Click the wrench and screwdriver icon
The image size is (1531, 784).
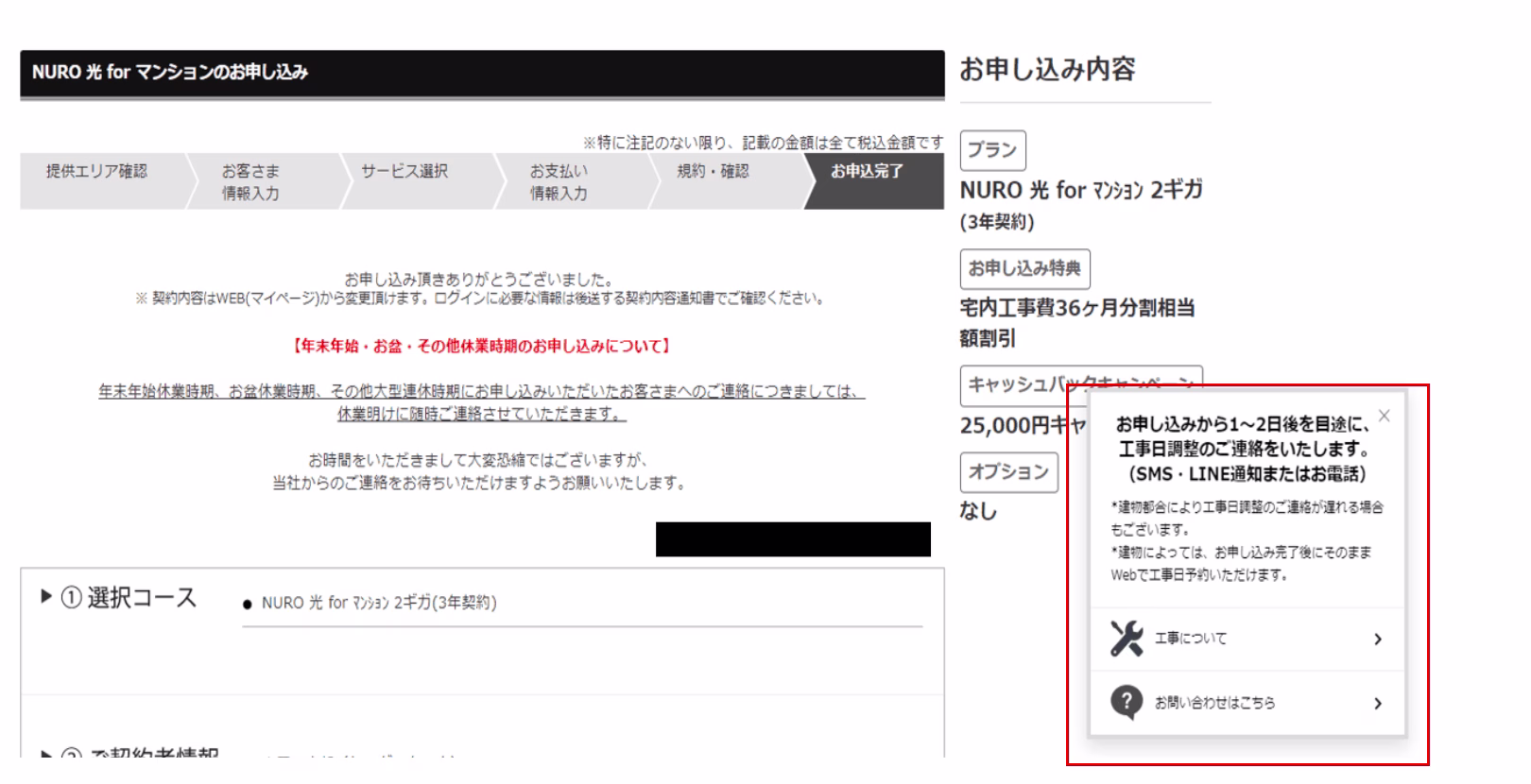pyautogui.click(x=1127, y=639)
